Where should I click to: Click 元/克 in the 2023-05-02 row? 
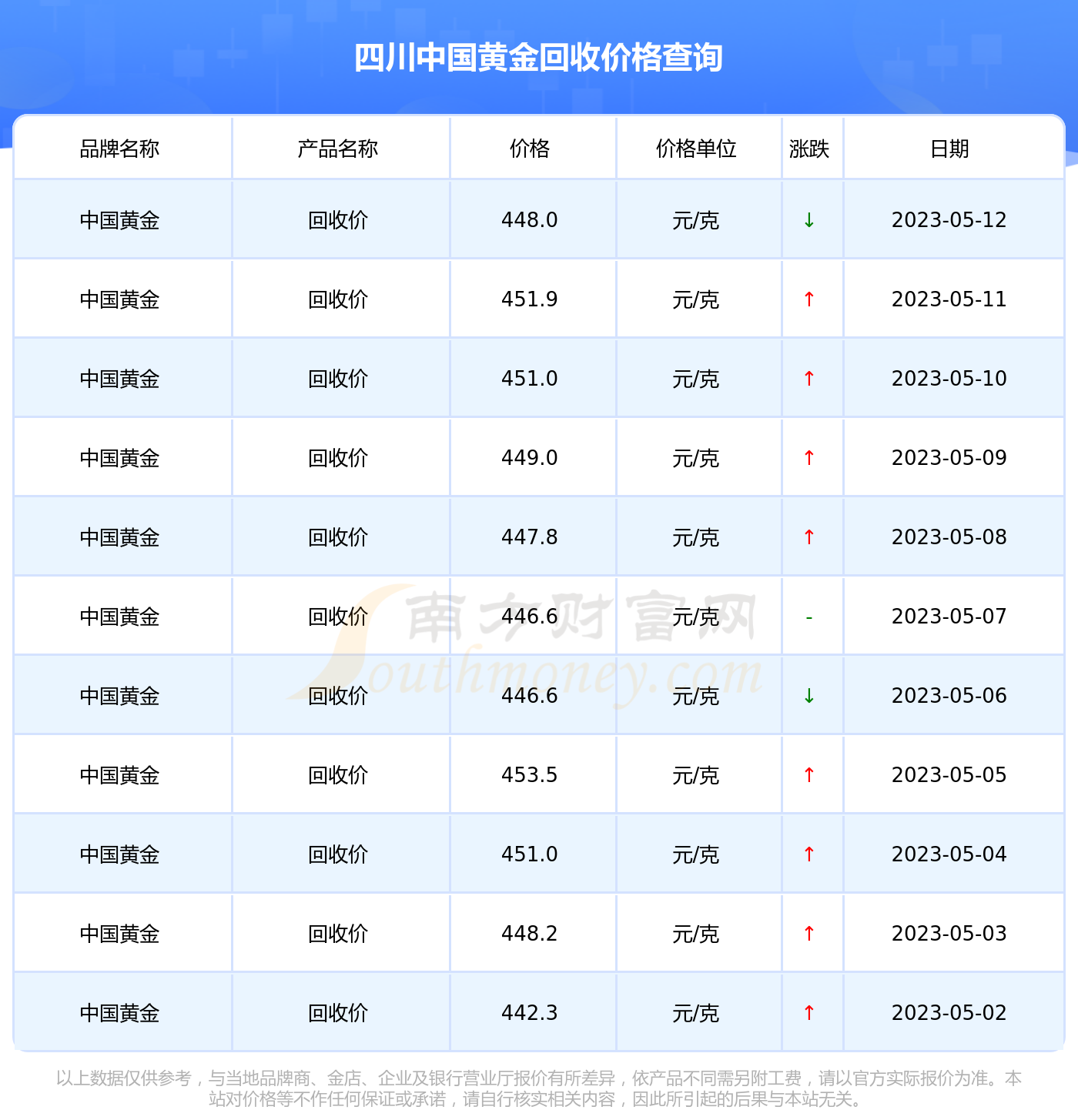coord(696,1014)
